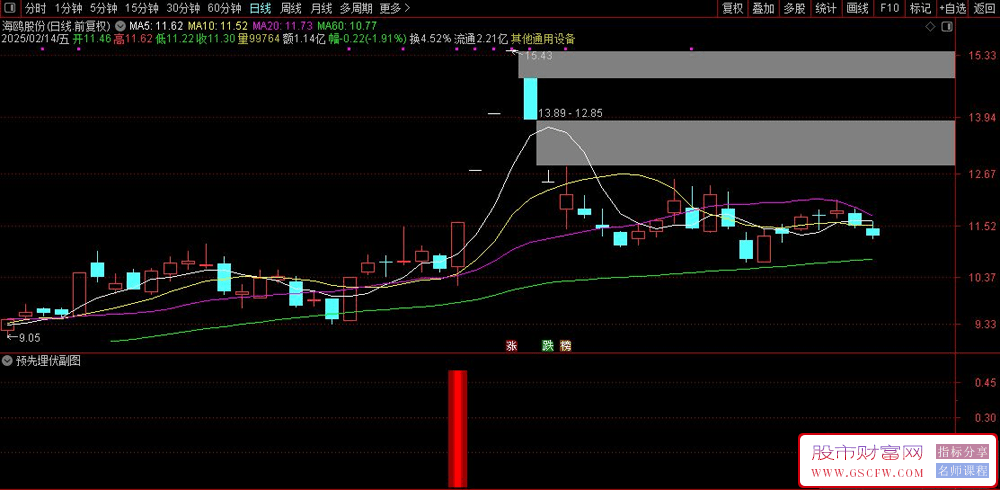Click the WWW.GSCFW.COM website link
Image resolution: width=1000 pixels, height=490 pixels.
(867, 473)
